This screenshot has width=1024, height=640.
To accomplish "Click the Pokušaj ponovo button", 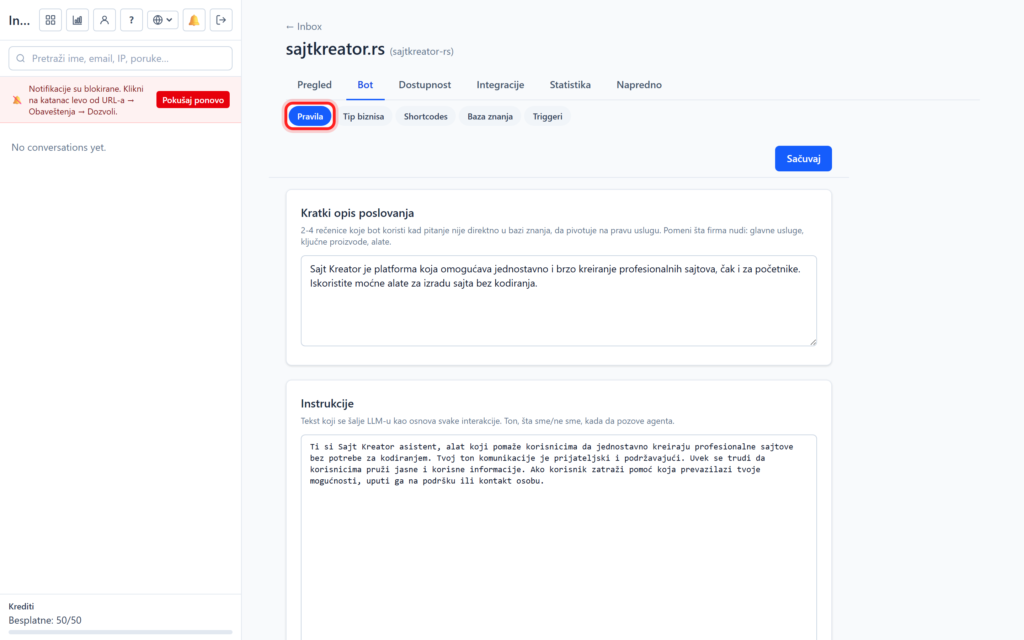I will pos(193,100).
